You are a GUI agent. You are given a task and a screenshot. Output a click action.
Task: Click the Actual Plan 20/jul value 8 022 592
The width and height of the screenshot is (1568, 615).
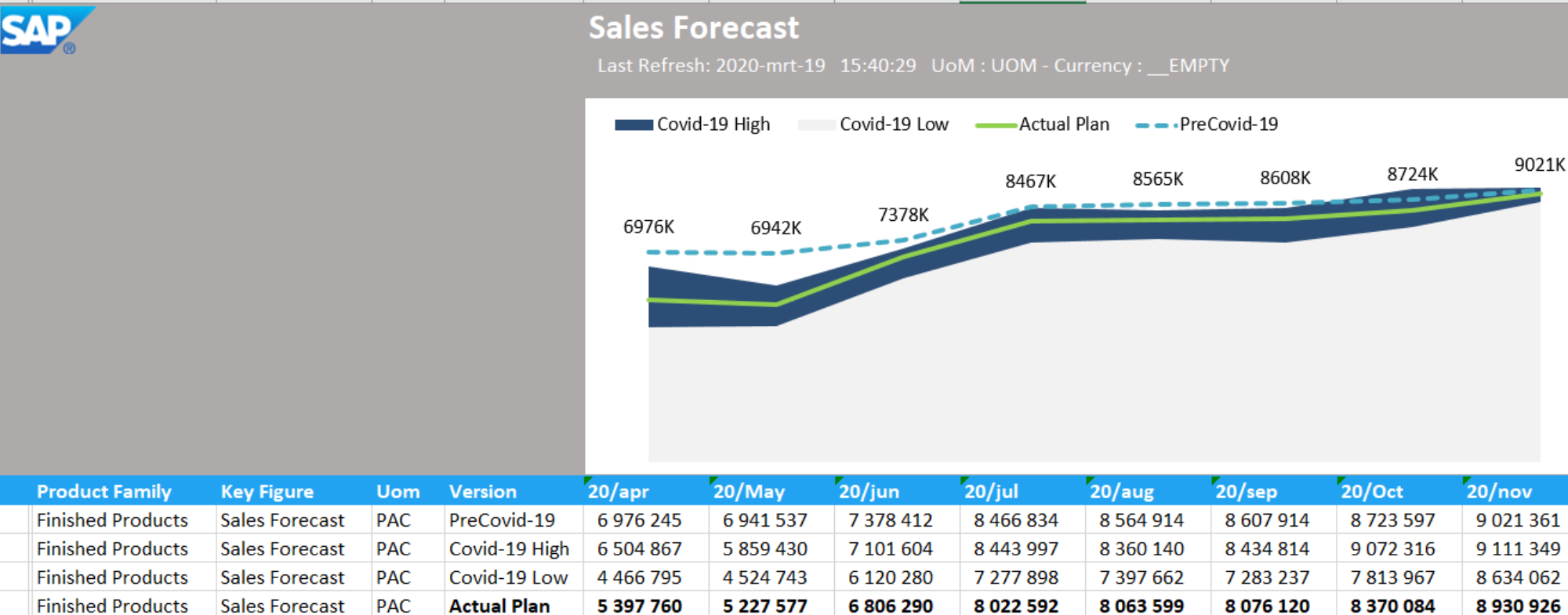(1015, 606)
